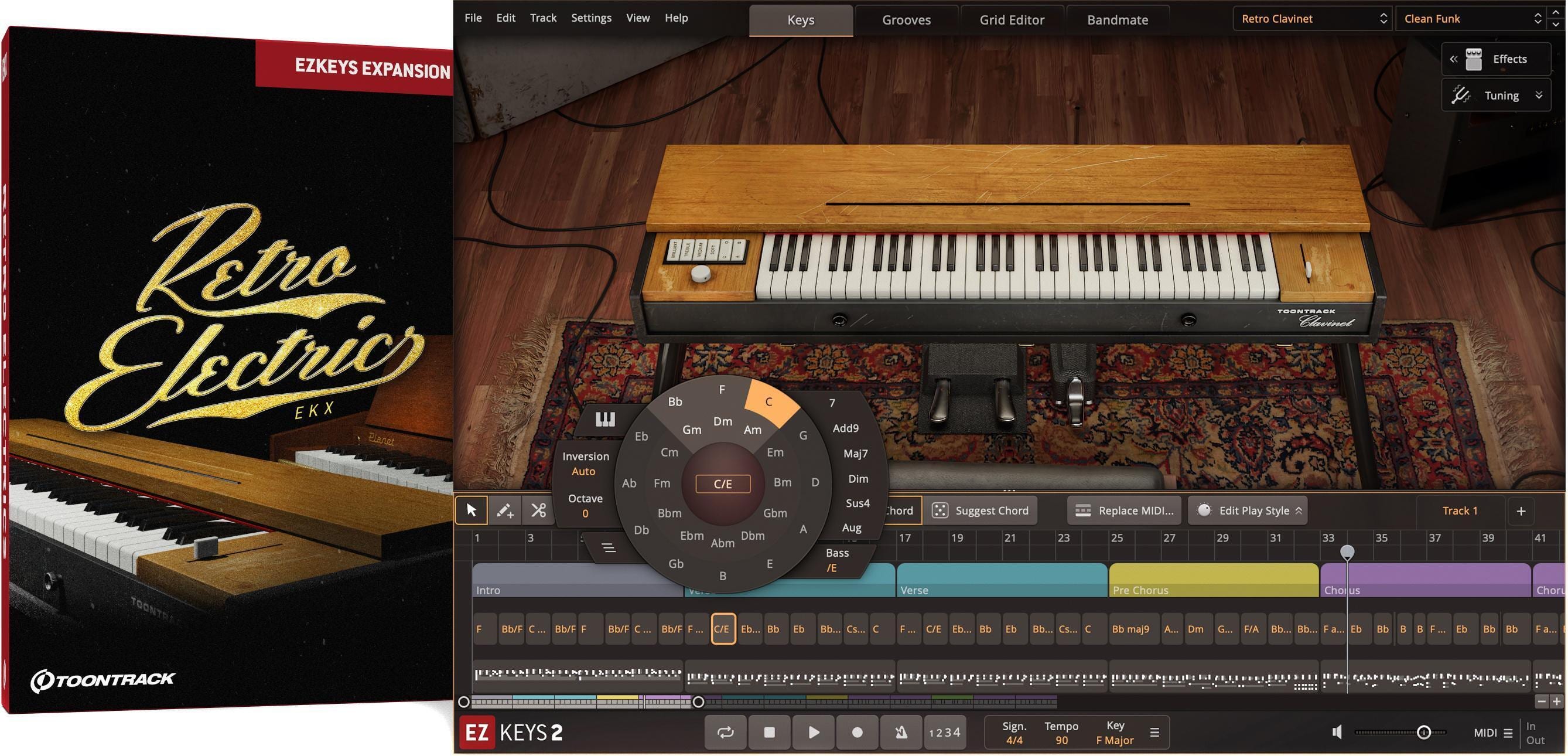Select the pointer tool above the timeline
The width and height of the screenshot is (1568, 756).
point(471,510)
